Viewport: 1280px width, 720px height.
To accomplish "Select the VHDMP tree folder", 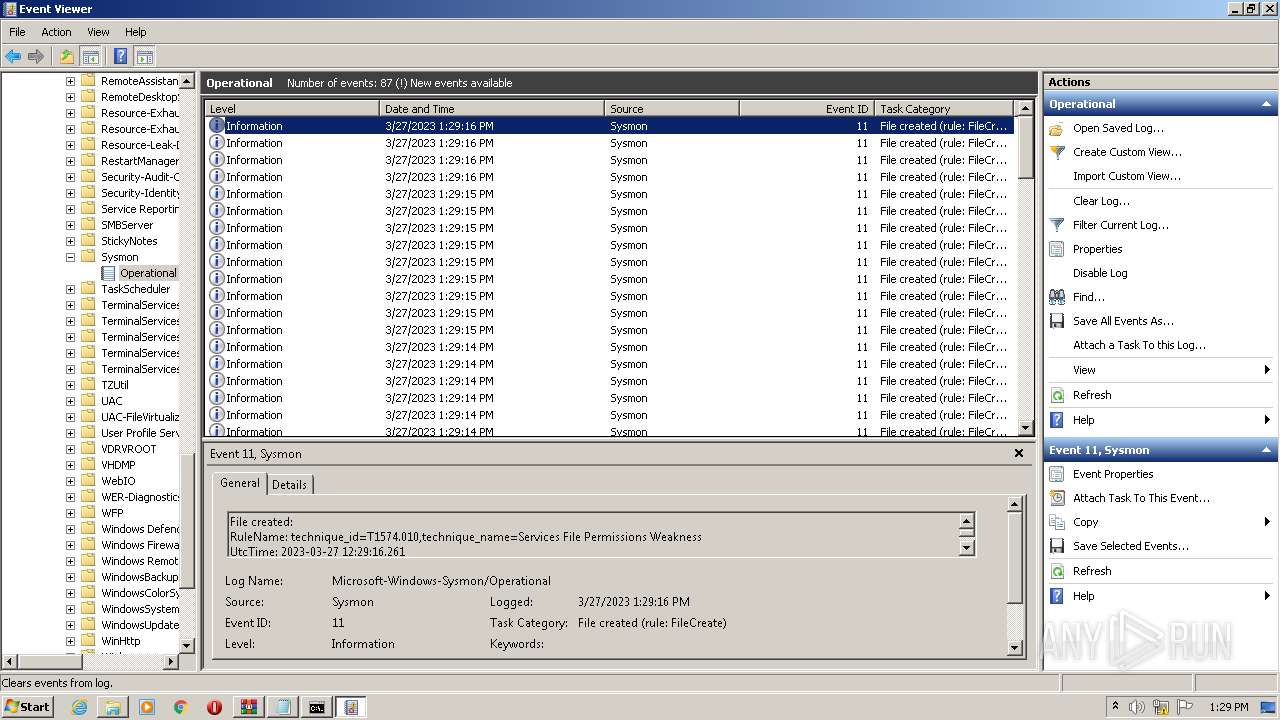I will tap(118, 465).
